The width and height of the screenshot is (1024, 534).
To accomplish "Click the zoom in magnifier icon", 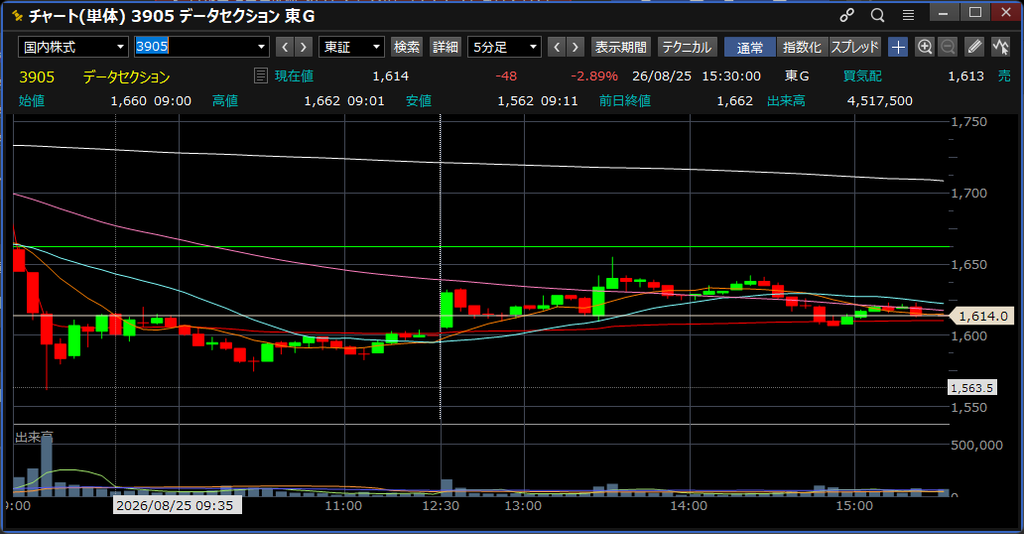I will click(x=925, y=47).
